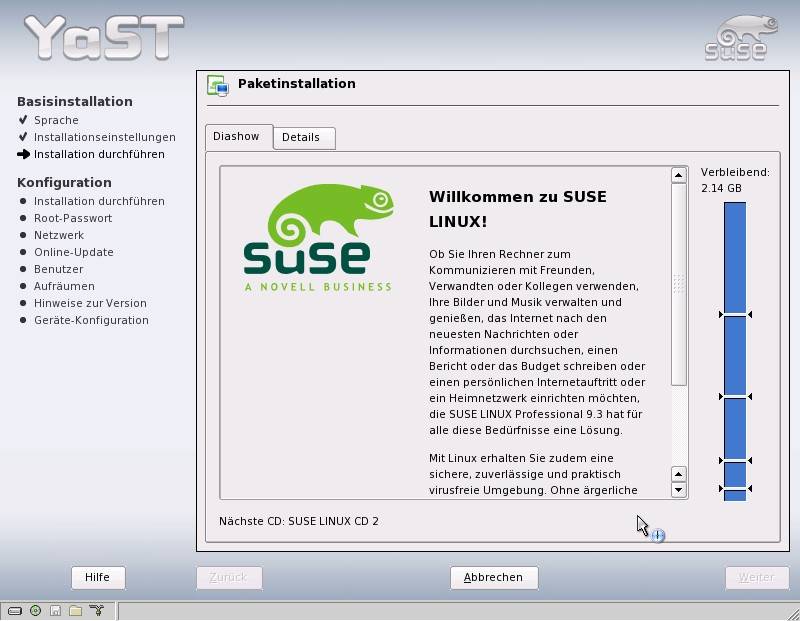800x621 pixels.
Task: Click the 'Verbleibend:' label
Action: [x=735, y=172]
